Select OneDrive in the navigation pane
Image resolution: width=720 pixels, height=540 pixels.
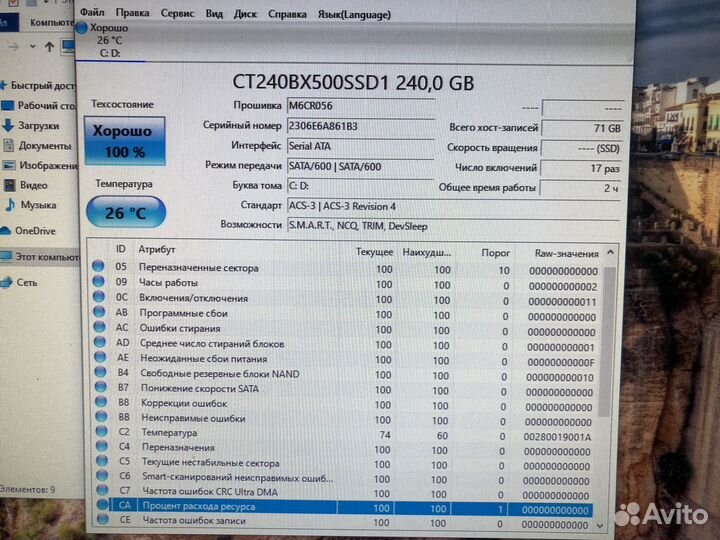pyautogui.click(x=33, y=231)
